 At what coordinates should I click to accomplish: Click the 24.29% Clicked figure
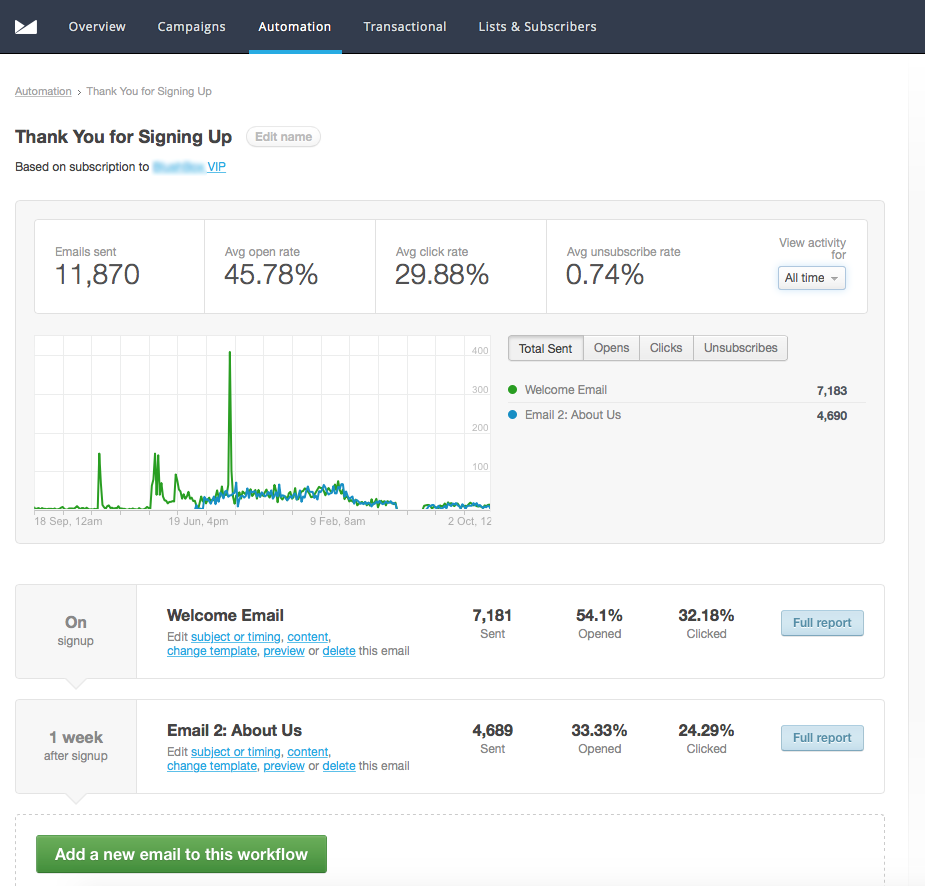706,731
